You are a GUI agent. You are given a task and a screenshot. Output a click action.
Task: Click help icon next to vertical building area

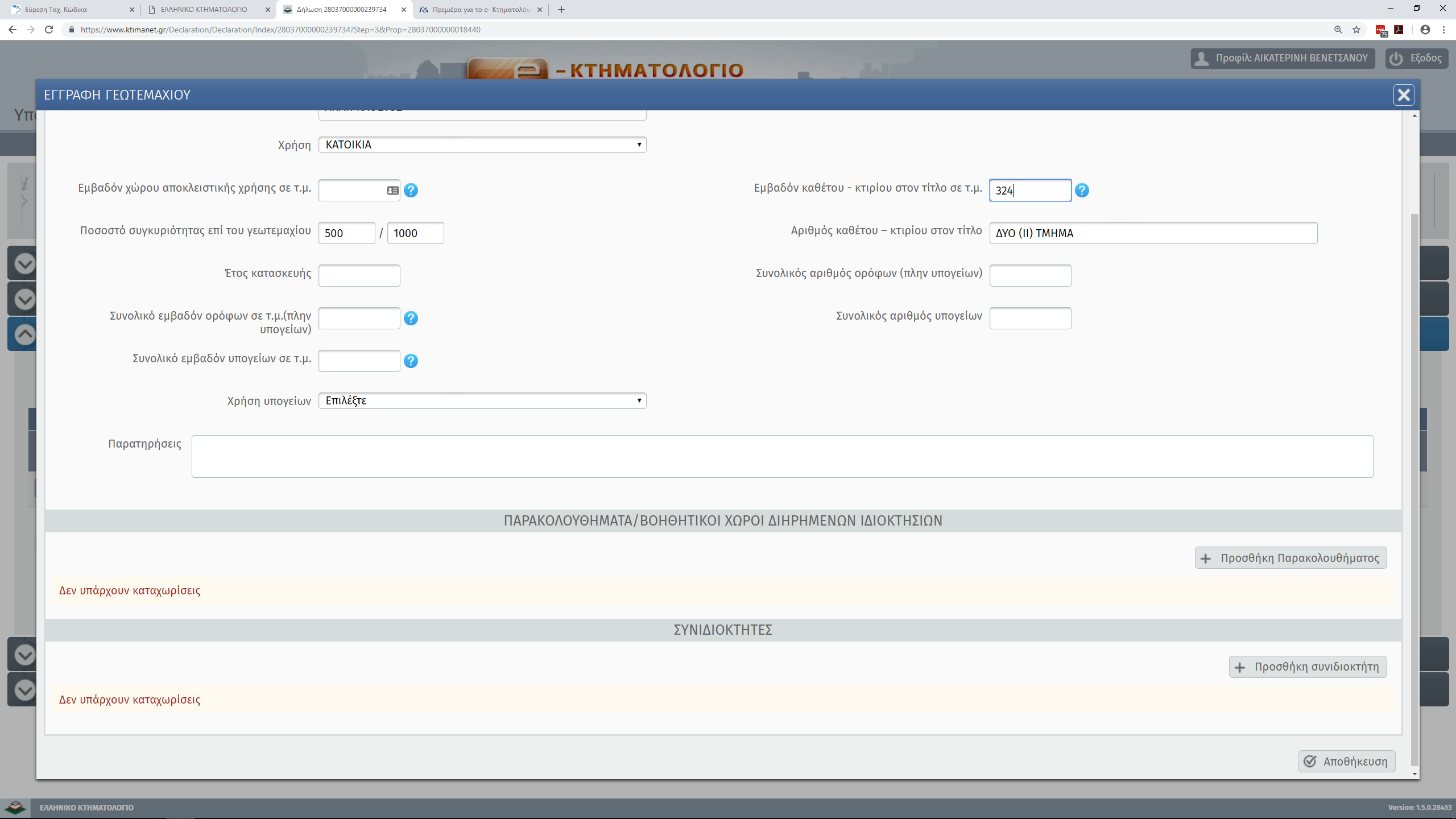click(1082, 191)
